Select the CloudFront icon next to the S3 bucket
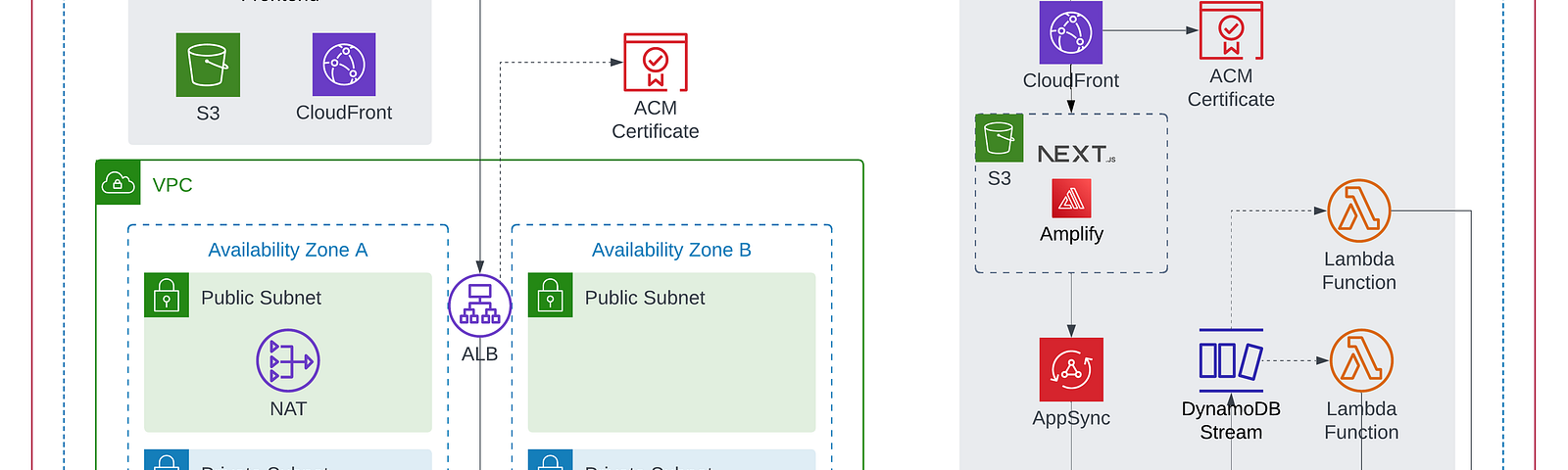Screen dimensions: 1568x470 344,65
